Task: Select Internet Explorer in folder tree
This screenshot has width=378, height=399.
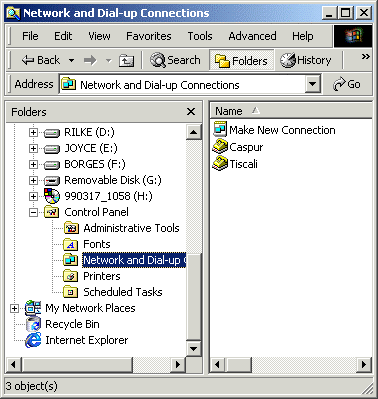Action: [x=77, y=340]
